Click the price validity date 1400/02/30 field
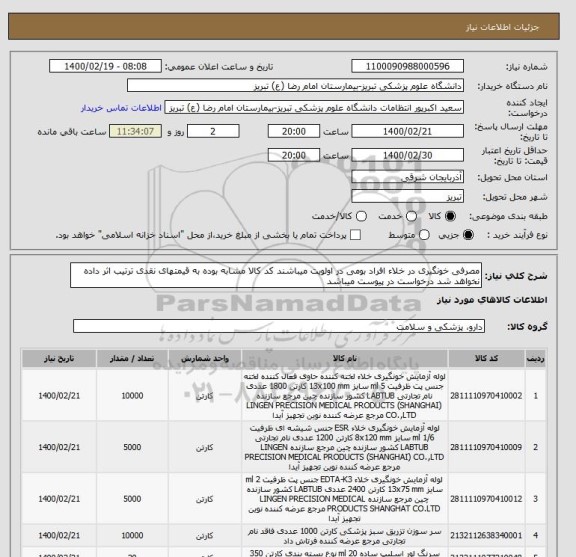The height and width of the screenshot is (557, 576). [x=407, y=155]
